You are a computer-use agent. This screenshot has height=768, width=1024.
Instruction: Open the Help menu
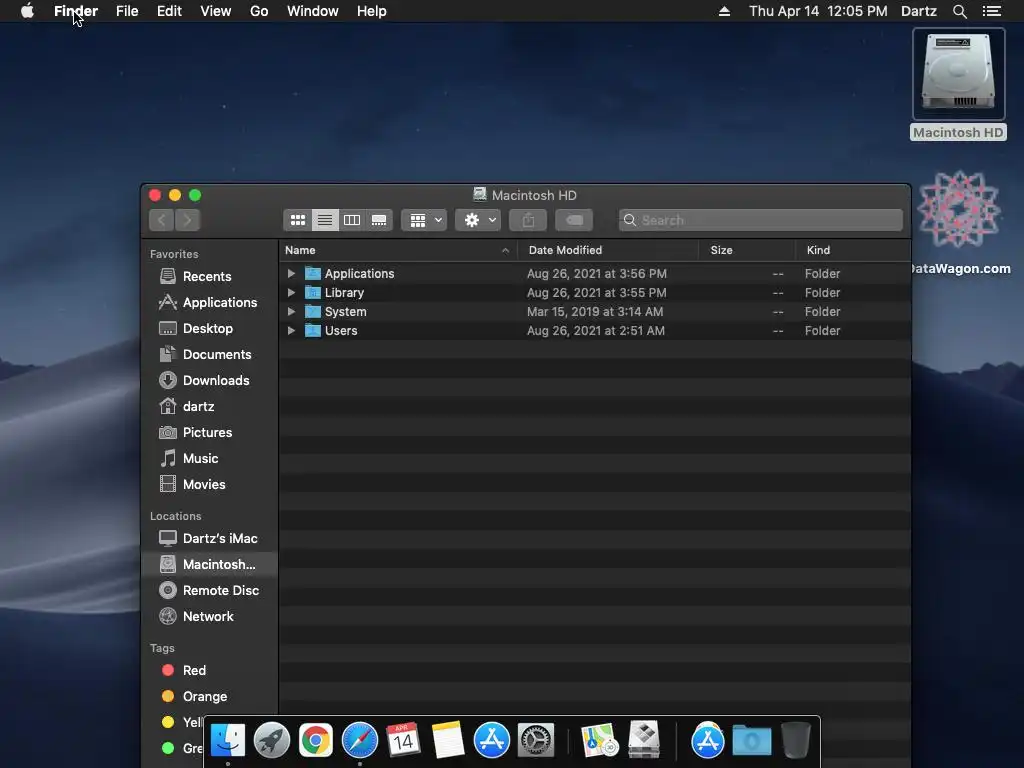click(372, 11)
